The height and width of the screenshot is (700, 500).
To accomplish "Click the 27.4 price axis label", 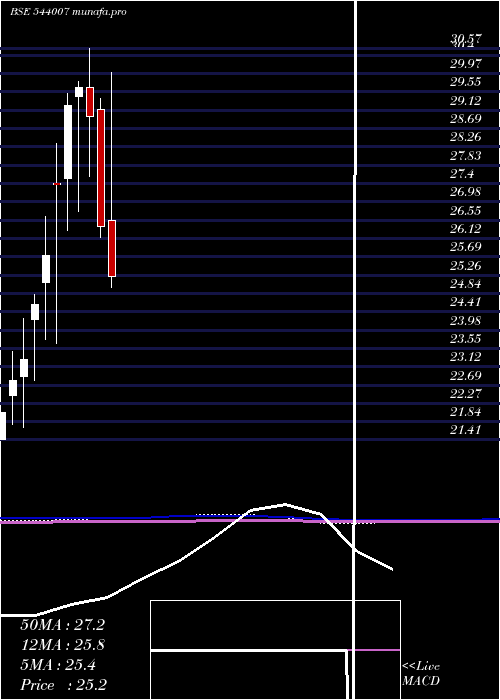I will pos(462,174).
